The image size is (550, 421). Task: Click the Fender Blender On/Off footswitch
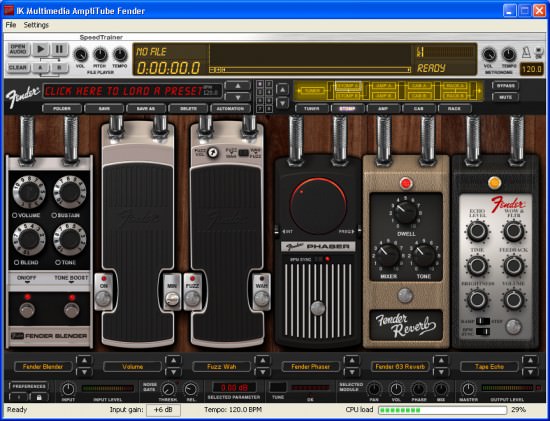click(27, 310)
